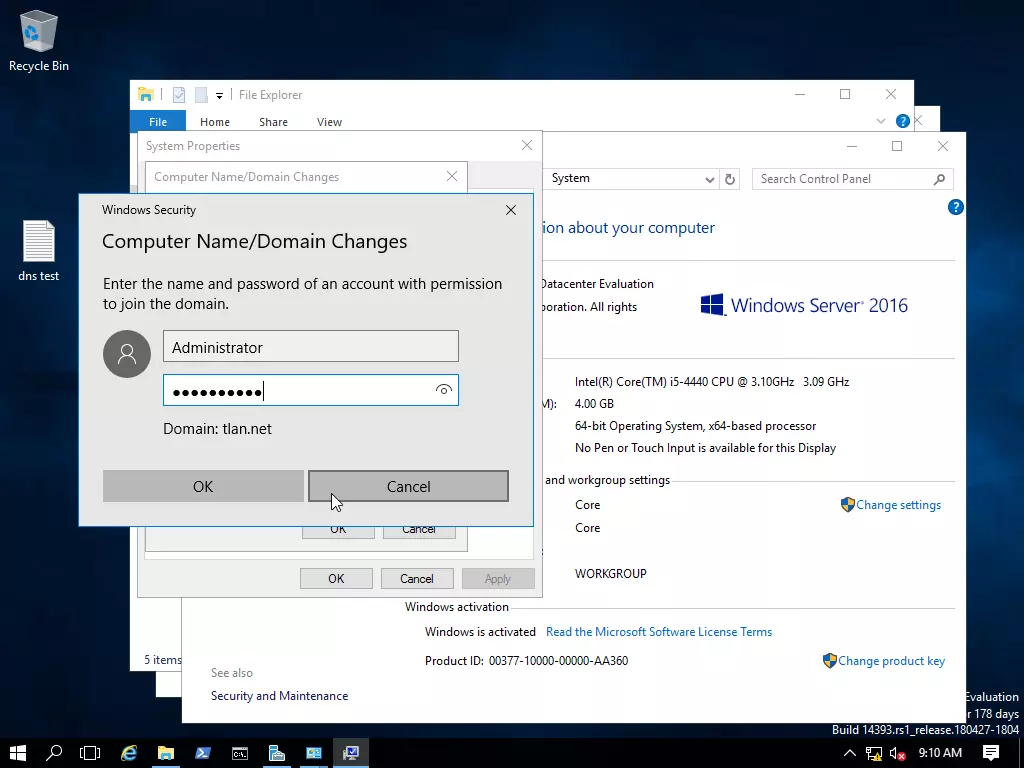Open Control Panel System help icon
The image size is (1024, 768).
click(955, 207)
